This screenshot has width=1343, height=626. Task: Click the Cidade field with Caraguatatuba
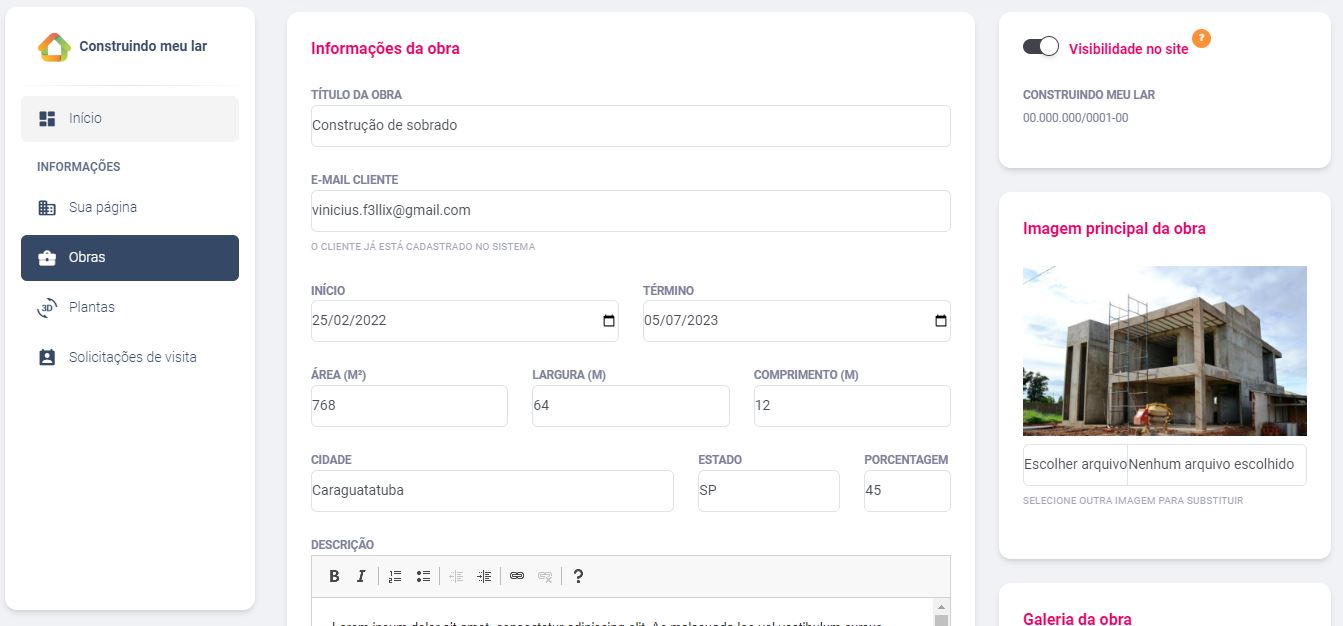coord(492,491)
